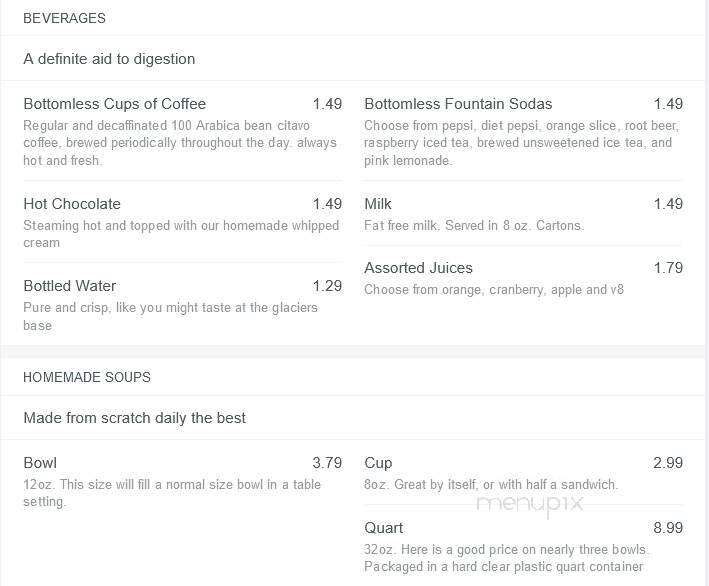
Task: Click the 3.79 Bowl price
Action: point(327,463)
